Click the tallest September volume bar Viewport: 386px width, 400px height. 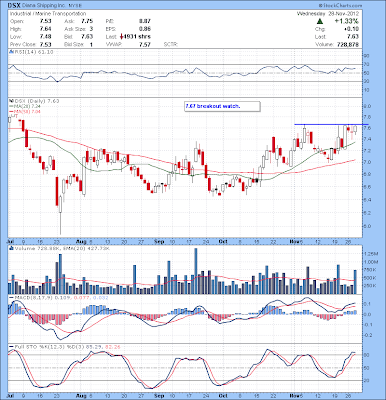pyautogui.click(x=196, y=271)
